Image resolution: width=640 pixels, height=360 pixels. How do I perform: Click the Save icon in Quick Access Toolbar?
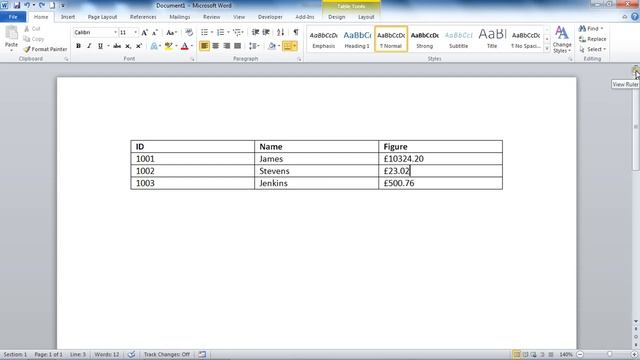click(x=17, y=5)
